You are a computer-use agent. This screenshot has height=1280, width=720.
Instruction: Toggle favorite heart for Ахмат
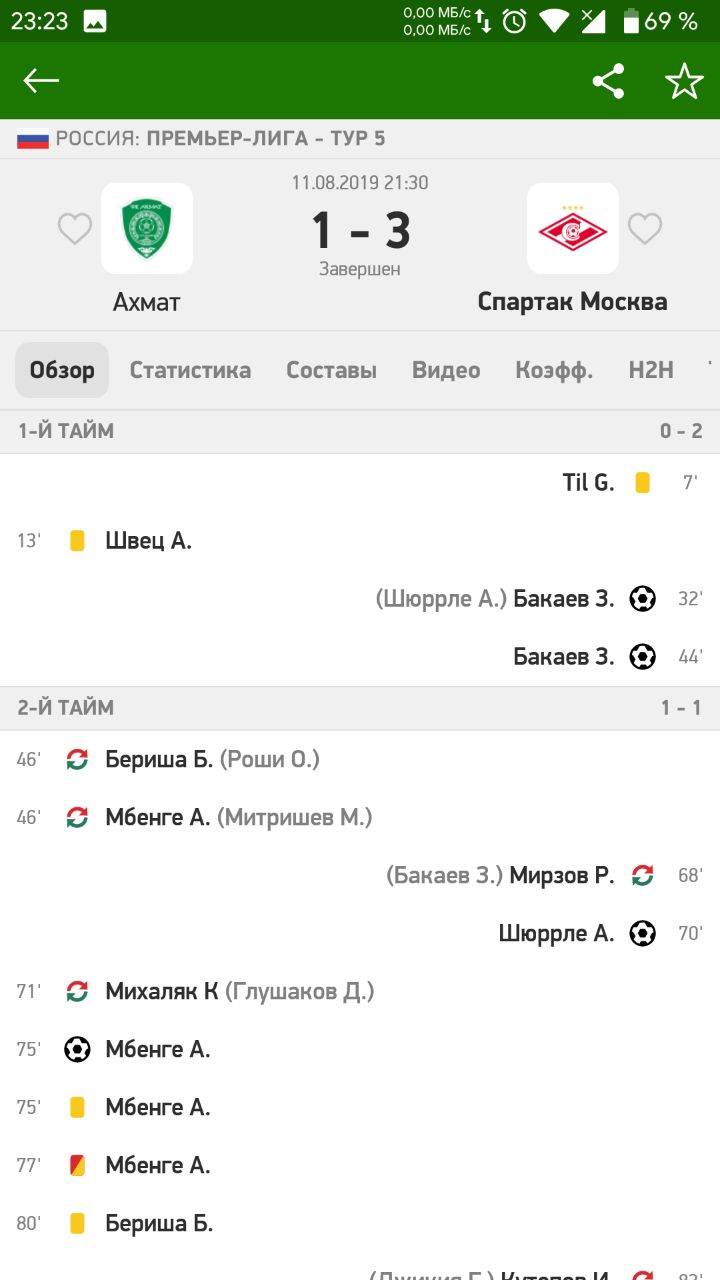coord(75,229)
